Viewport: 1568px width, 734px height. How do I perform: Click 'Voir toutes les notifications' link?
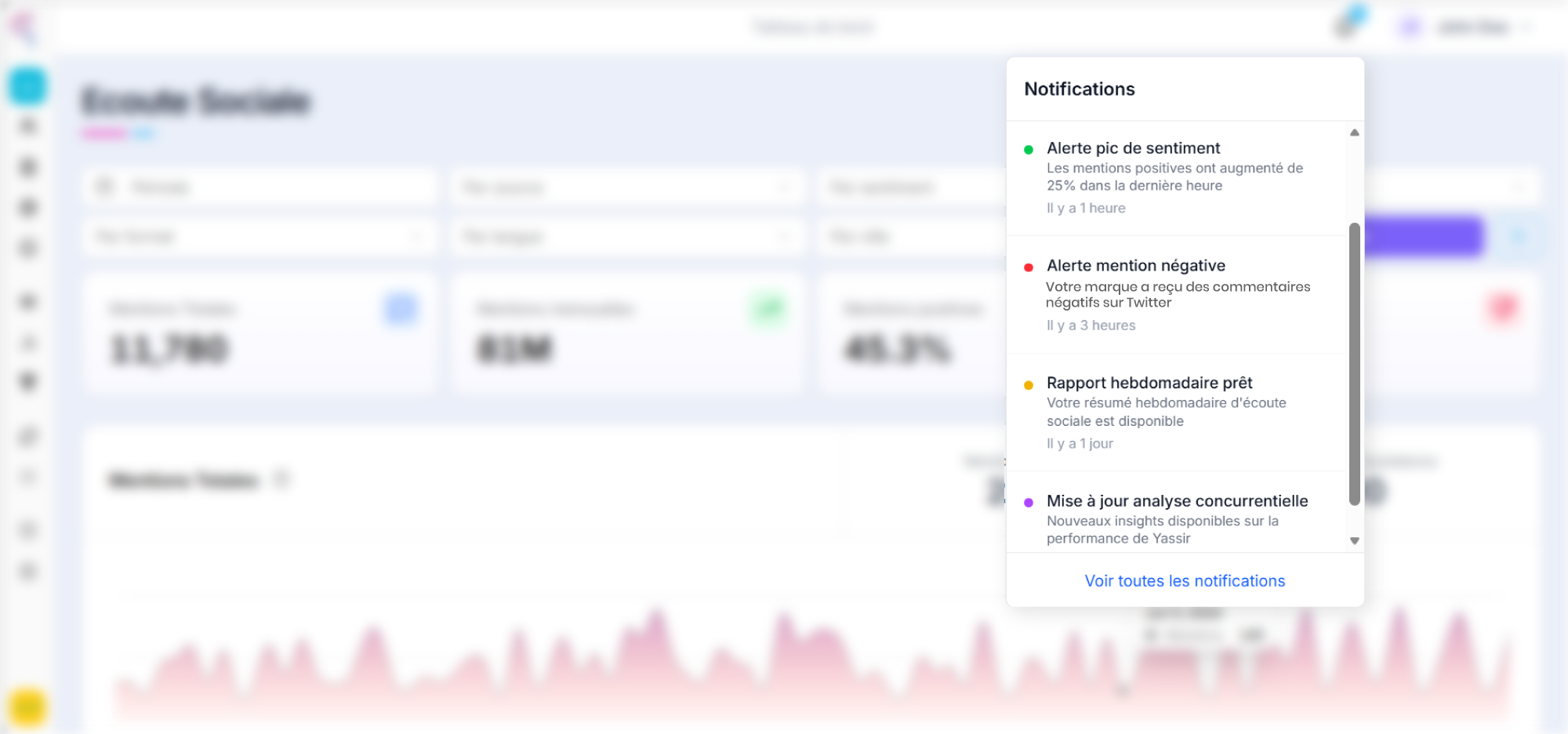click(x=1185, y=581)
